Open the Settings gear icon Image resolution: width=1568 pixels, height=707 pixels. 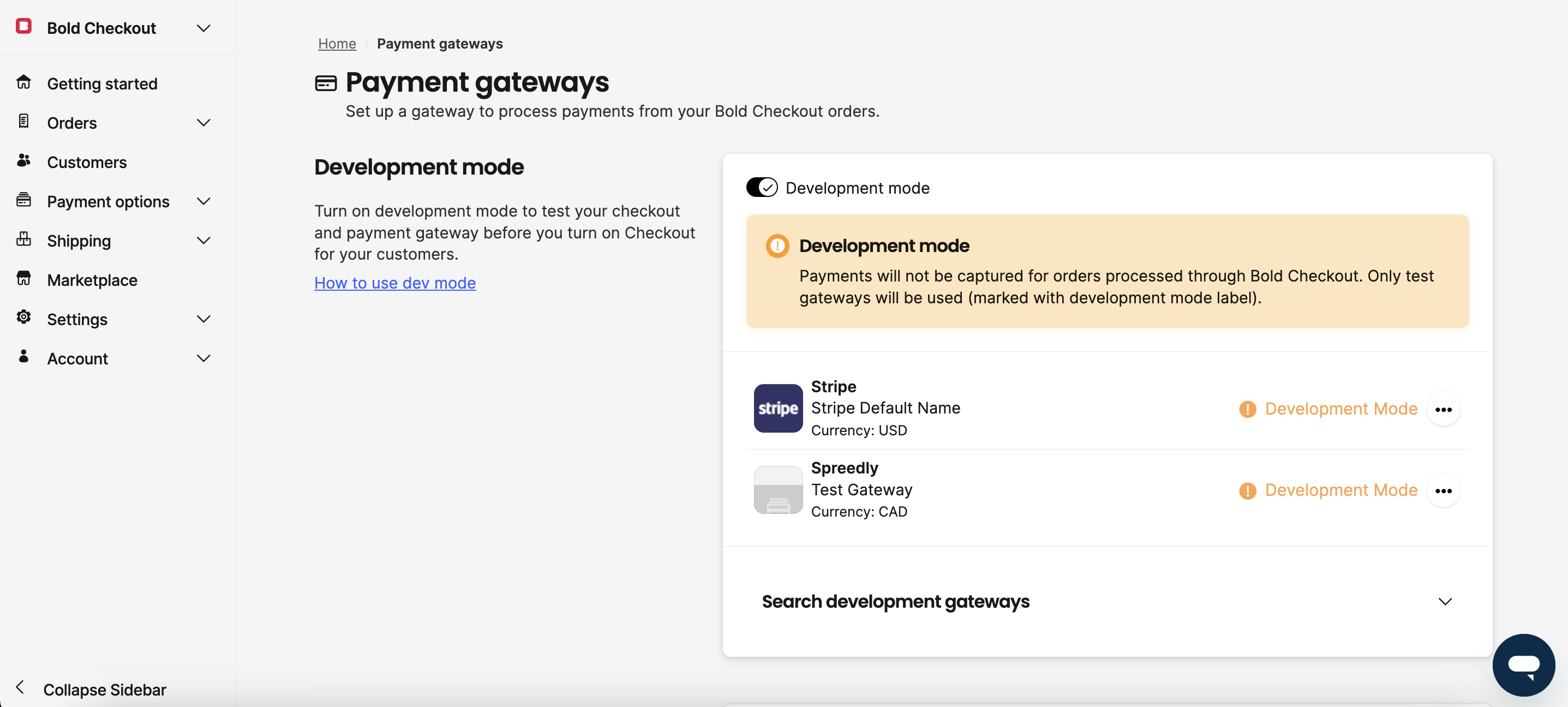coord(24,318)
